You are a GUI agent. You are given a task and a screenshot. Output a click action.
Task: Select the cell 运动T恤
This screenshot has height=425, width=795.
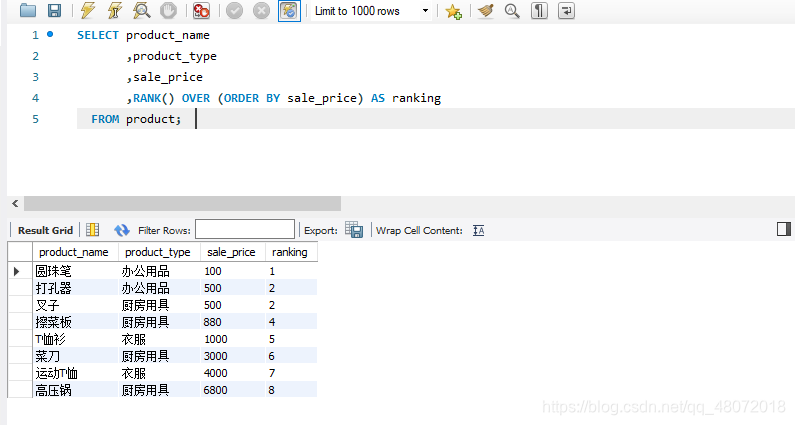pos(75,373)
